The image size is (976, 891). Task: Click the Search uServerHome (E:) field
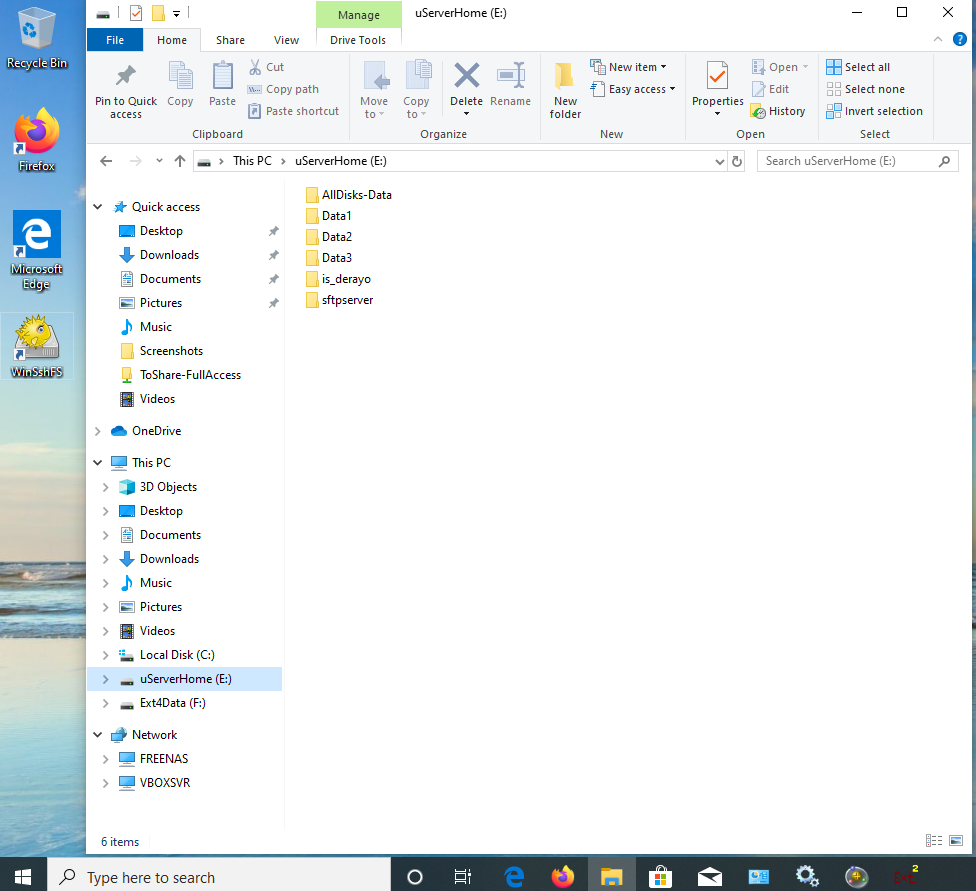pyautogui.click(x=849, y=161)
